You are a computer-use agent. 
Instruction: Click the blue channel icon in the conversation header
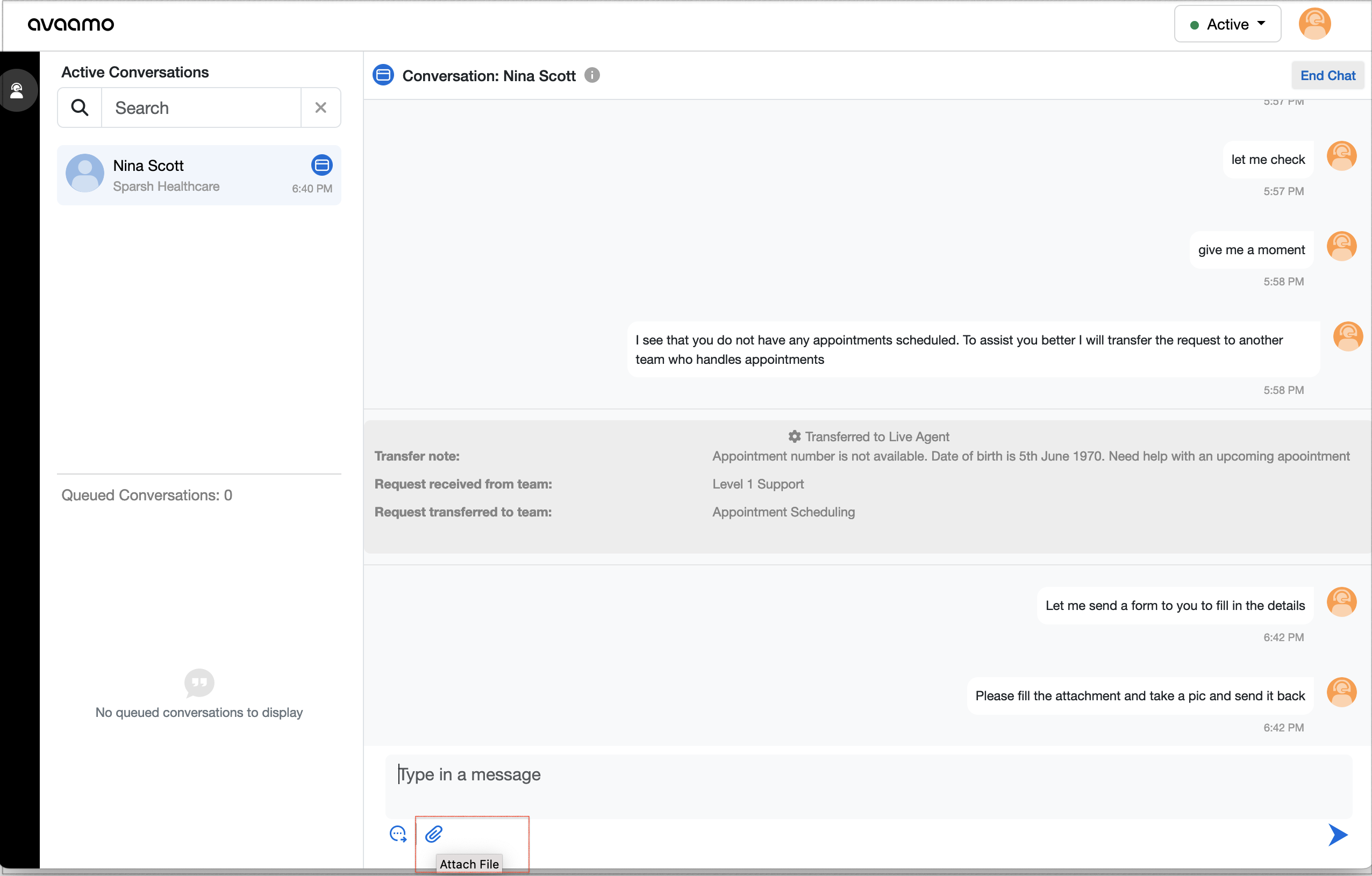(x=383, y=75)
